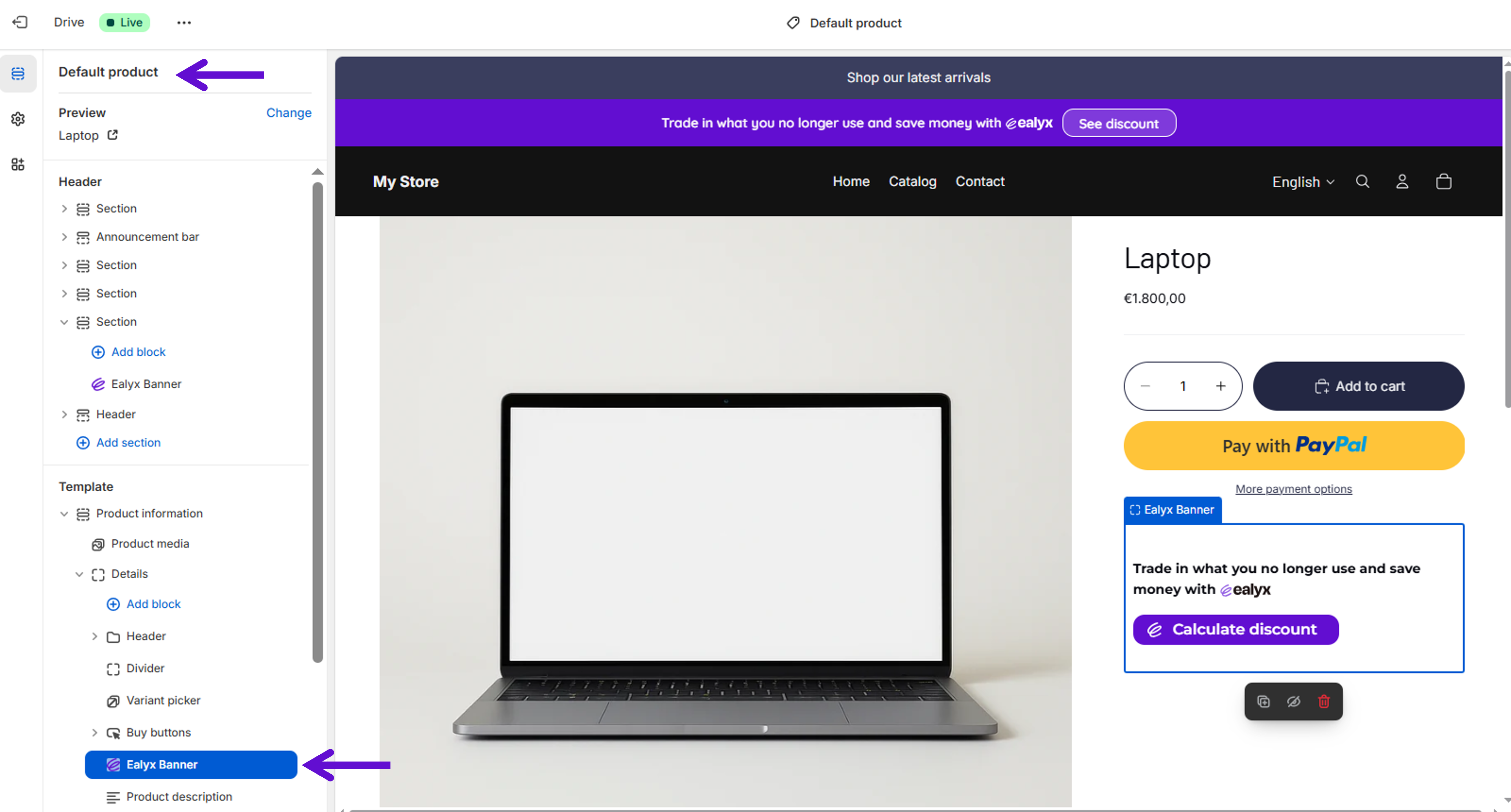Screen dimensions: 1511x812
Task: Click the exit editor icon
Action: (x=20, y=22)
